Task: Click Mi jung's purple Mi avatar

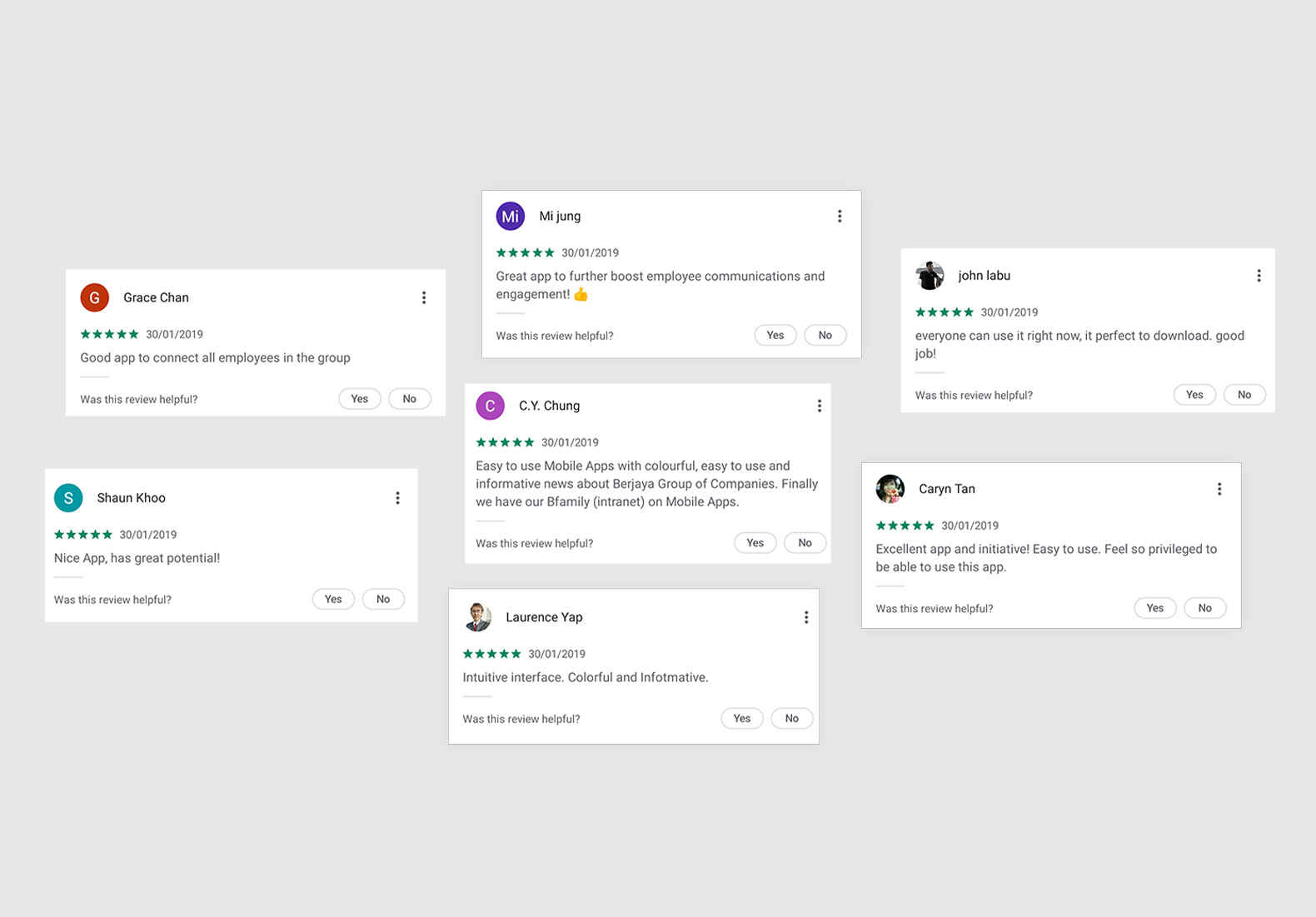Action: (511, 216)
